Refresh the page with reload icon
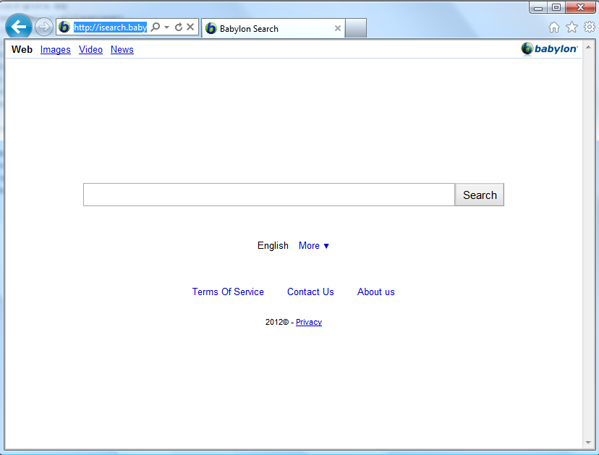The height and width of the screenshot is (455, 599). point(178,27)
